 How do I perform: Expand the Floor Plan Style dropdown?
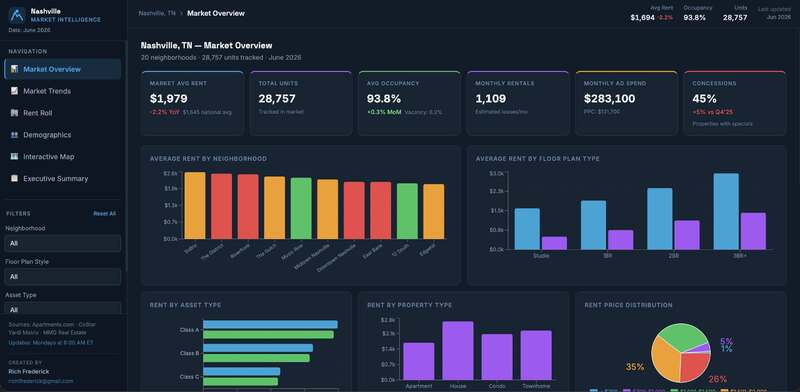click(63, 277)
